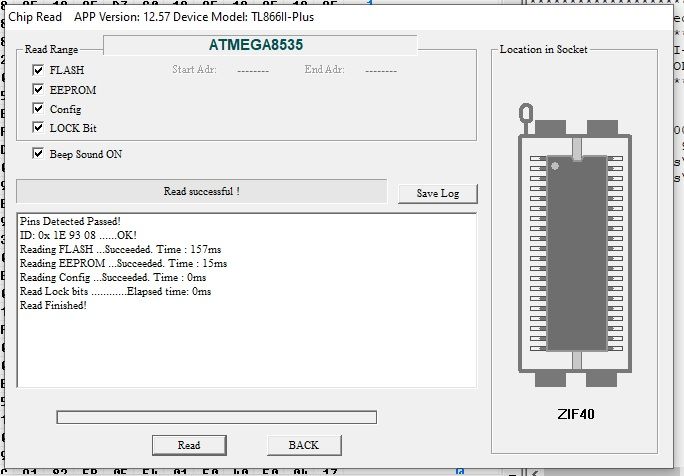Click the 'Read Lock bits' log line
Screen dimensions: 684x476
(x=116, y=291)
